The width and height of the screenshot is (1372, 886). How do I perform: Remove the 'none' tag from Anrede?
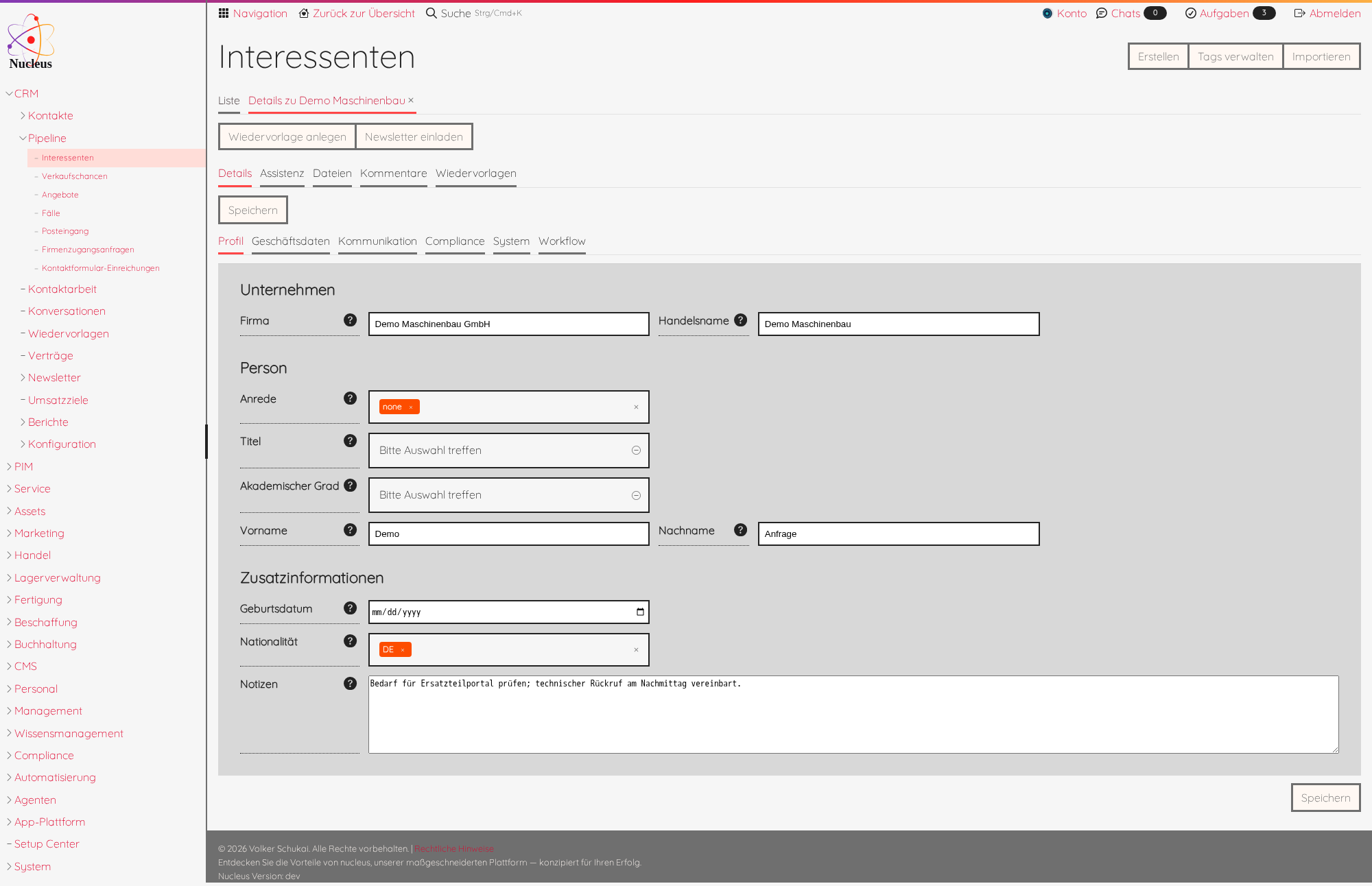(411, 407)
